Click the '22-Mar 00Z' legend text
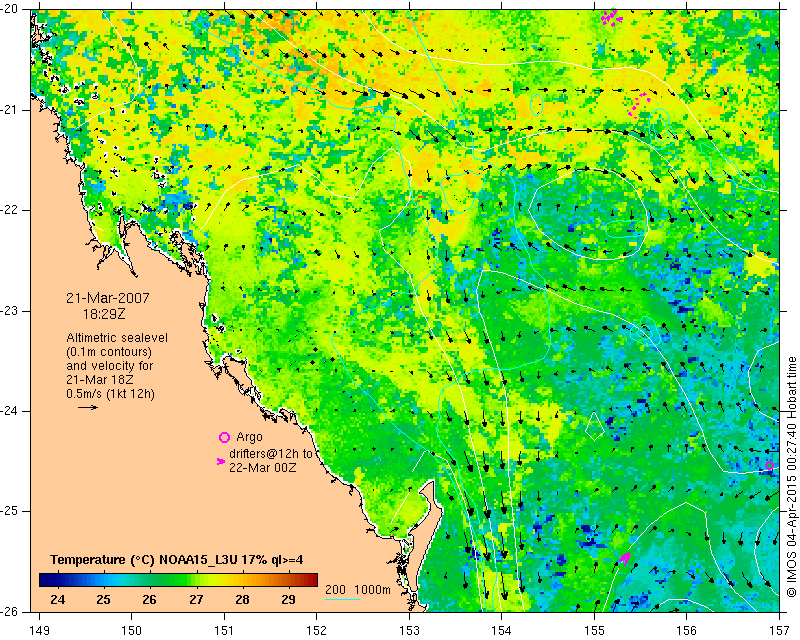The width and height of the screenshot is (800, 640). point(262,467)
